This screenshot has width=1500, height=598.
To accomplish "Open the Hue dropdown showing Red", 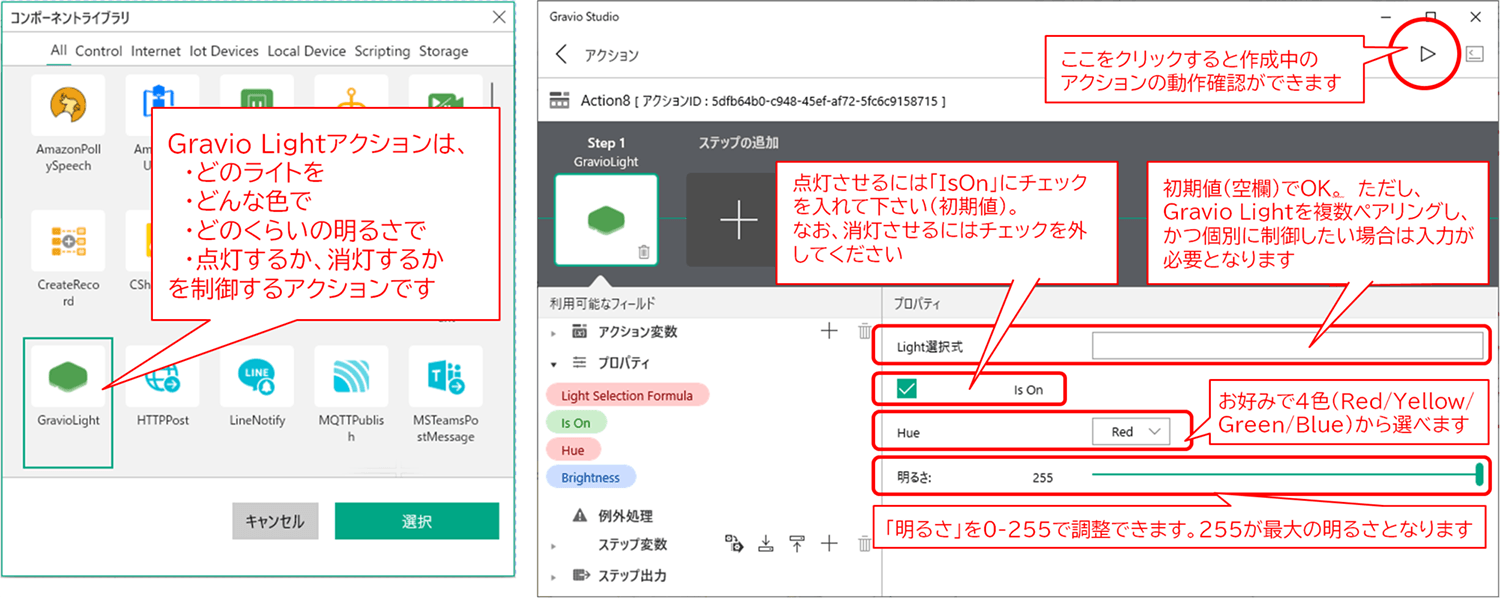I will (x=1130, y=432).
